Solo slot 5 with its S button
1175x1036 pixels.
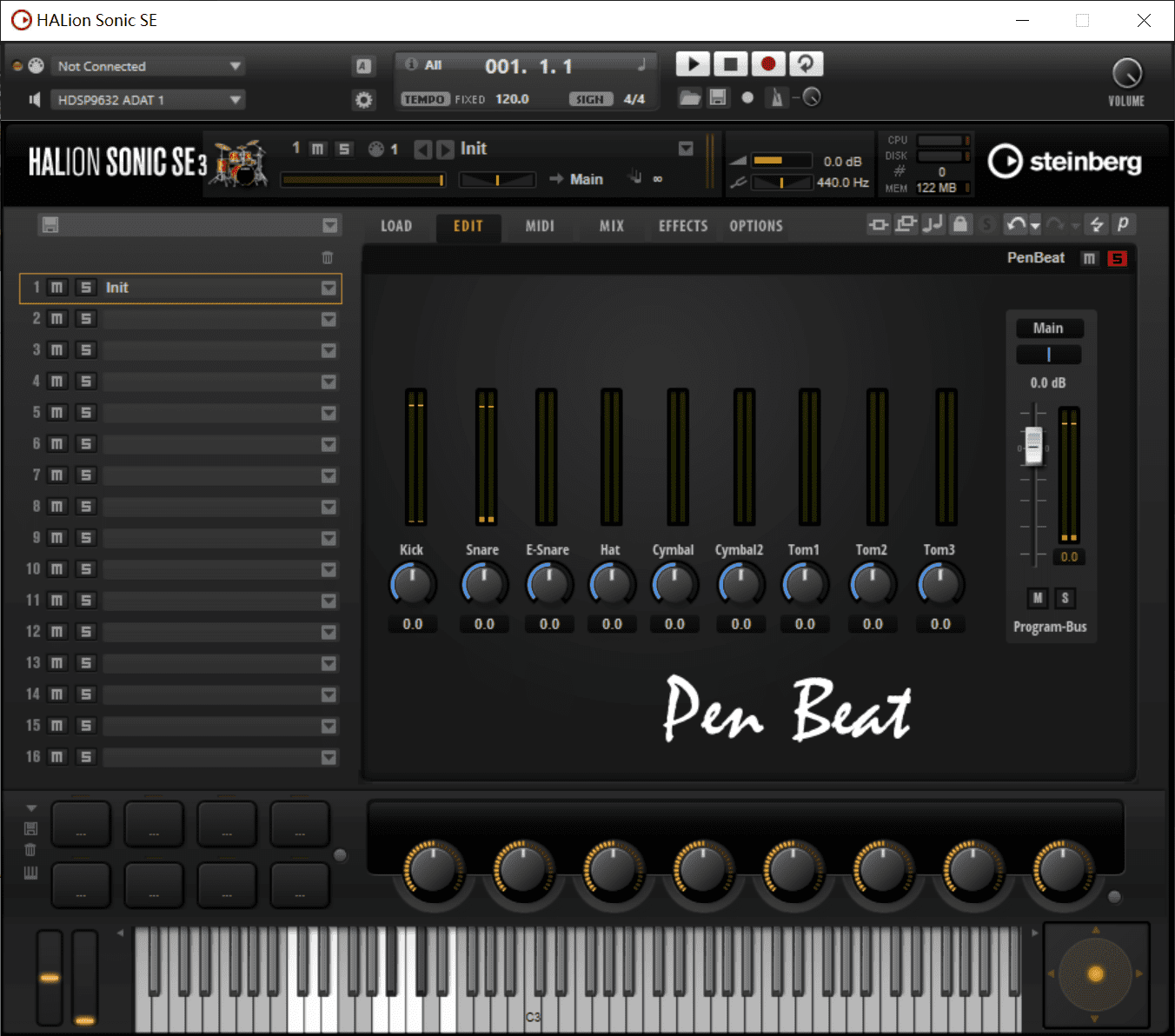pyautogui.click(x=85, y=413)
